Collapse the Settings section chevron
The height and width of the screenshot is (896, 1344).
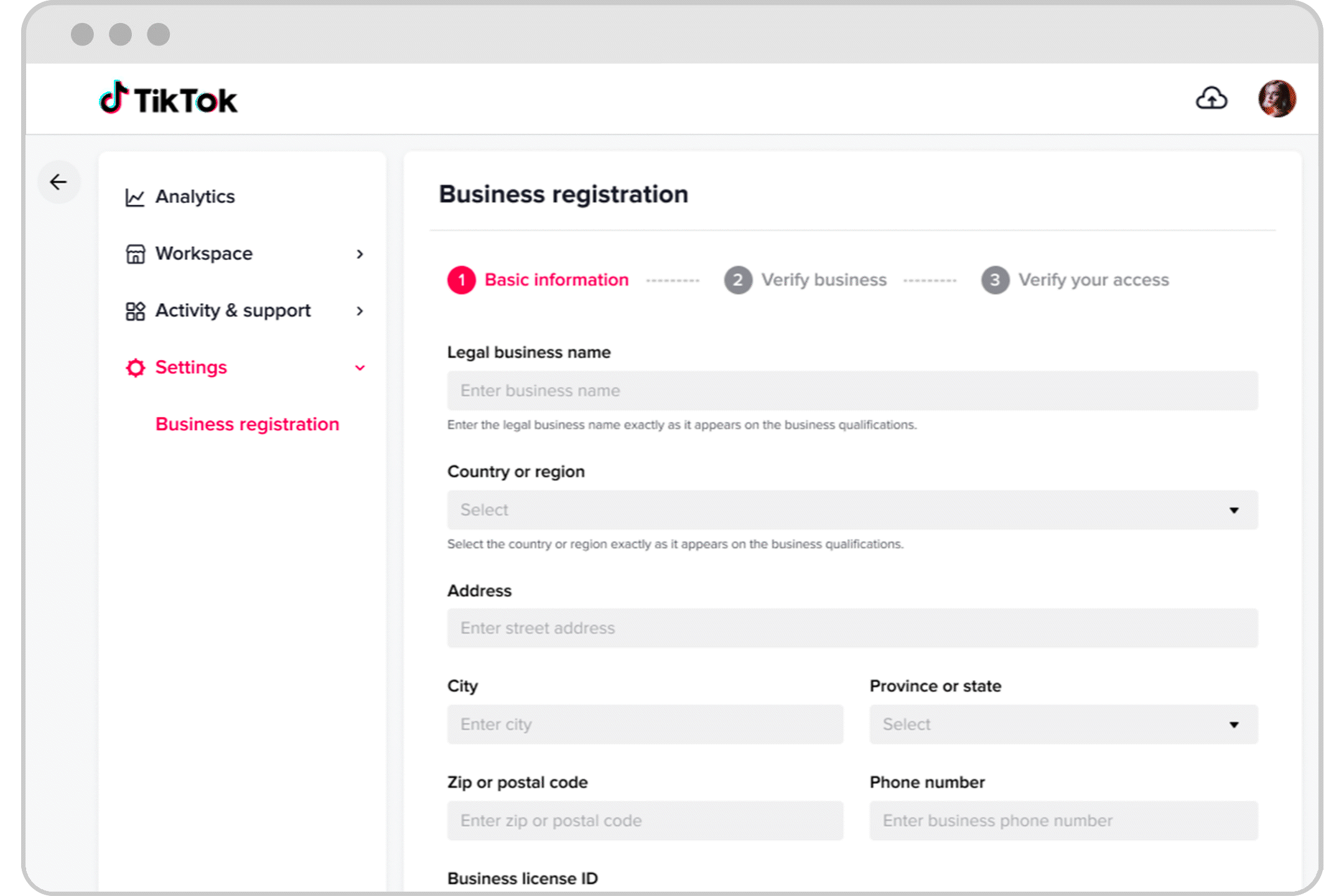(x=360, y=368)
